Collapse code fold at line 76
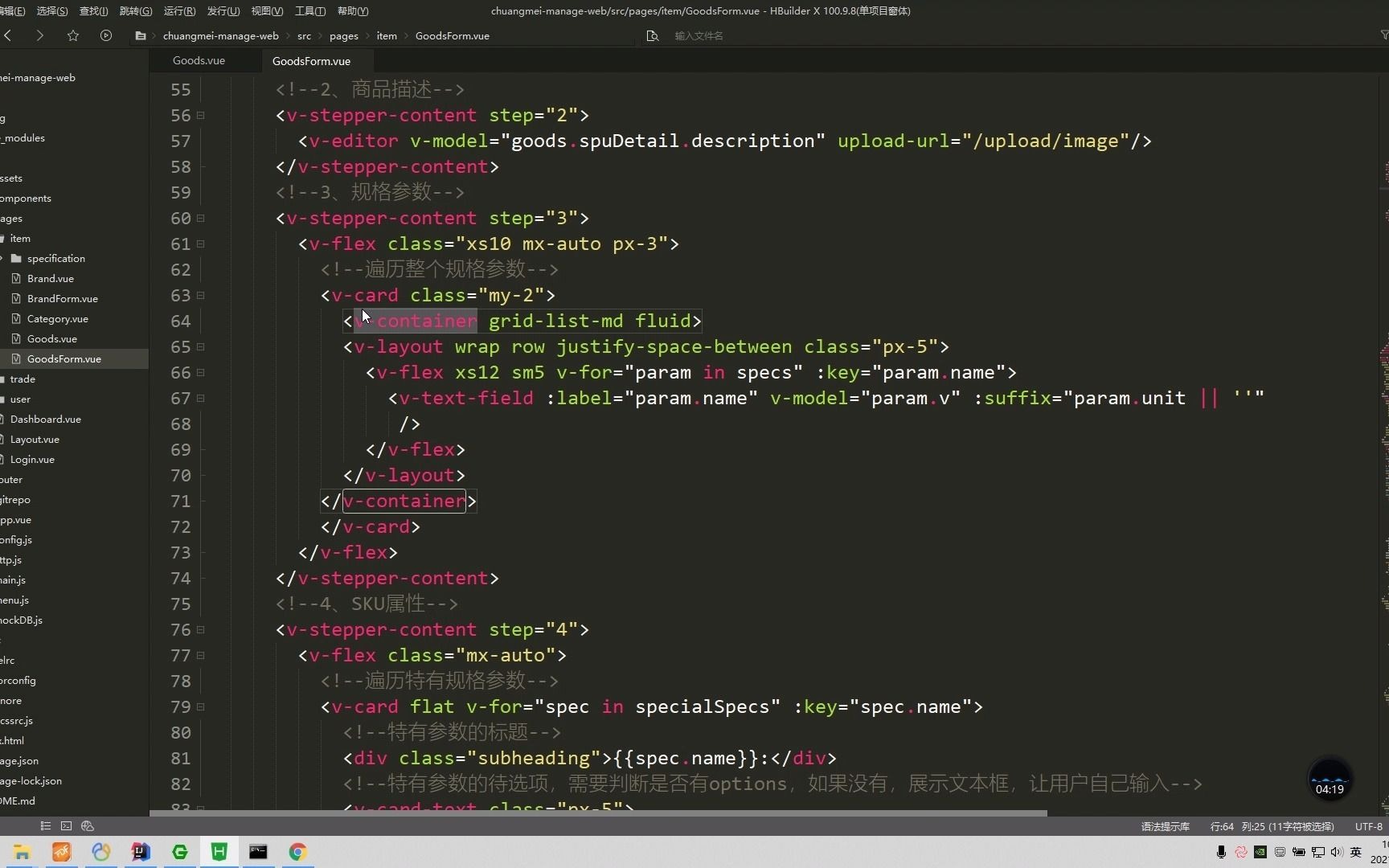The height and width of the screenshot is (868, 1389). point(201,629)
